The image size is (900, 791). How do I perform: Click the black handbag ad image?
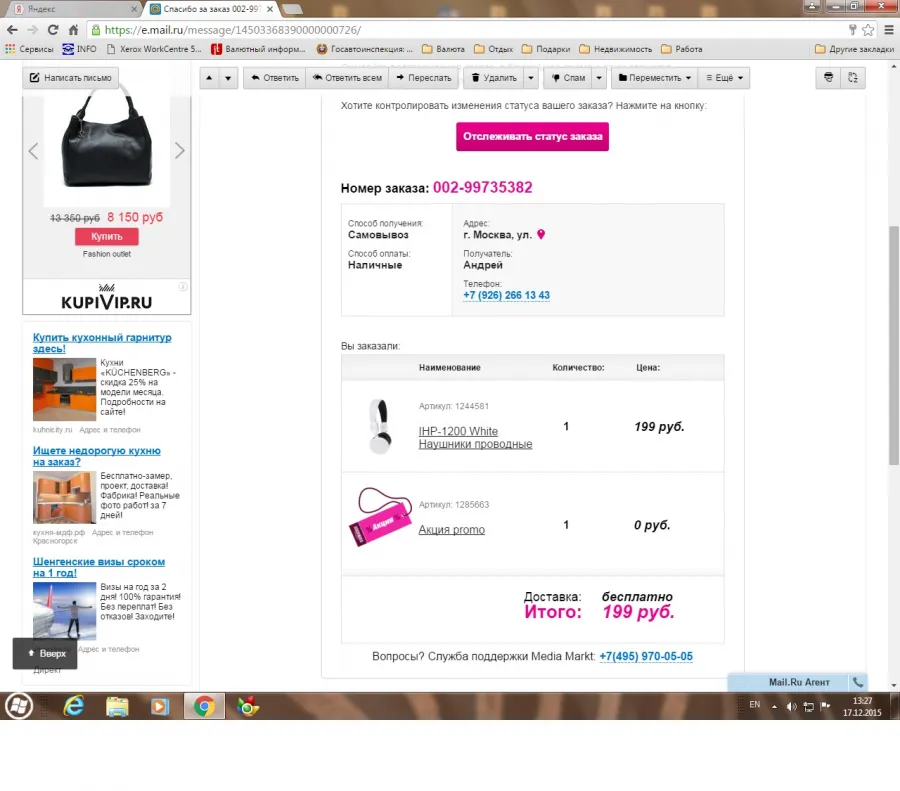tap(107, 139)
